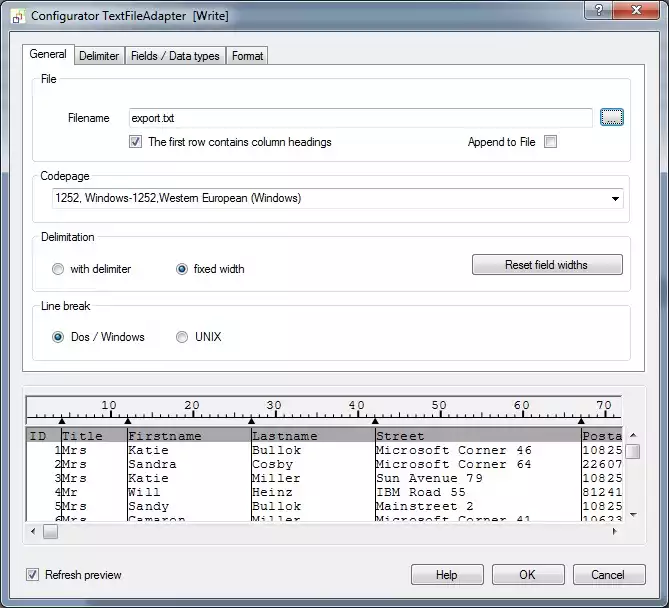
Task: Click preview scroll up arrow
Action: point(632,436)
